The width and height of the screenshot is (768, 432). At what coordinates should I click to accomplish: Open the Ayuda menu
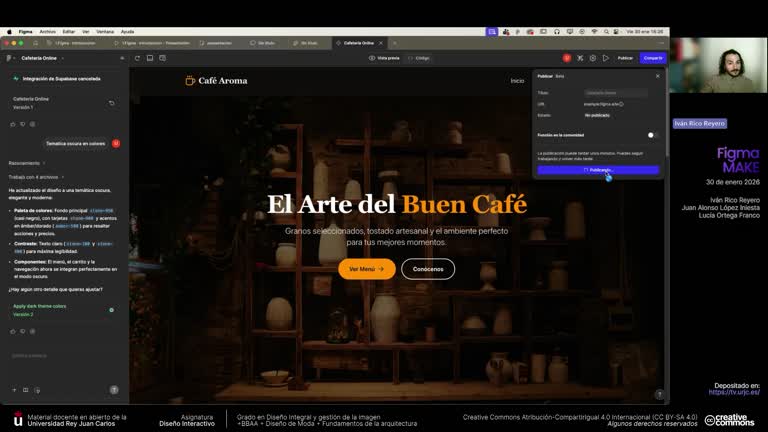tap(127, 31)
